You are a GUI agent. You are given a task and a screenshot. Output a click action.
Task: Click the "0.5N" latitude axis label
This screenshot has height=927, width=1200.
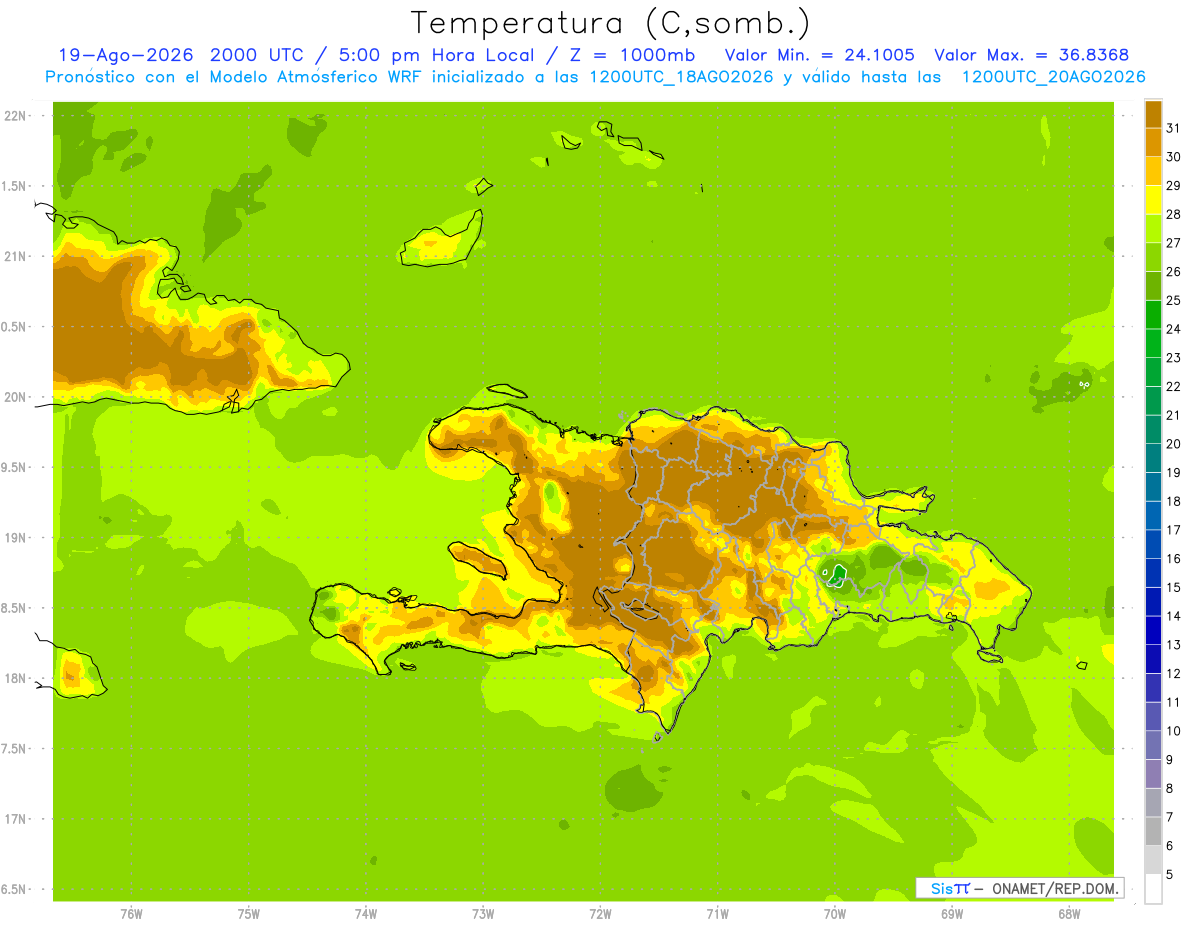(x=15, y=327)
